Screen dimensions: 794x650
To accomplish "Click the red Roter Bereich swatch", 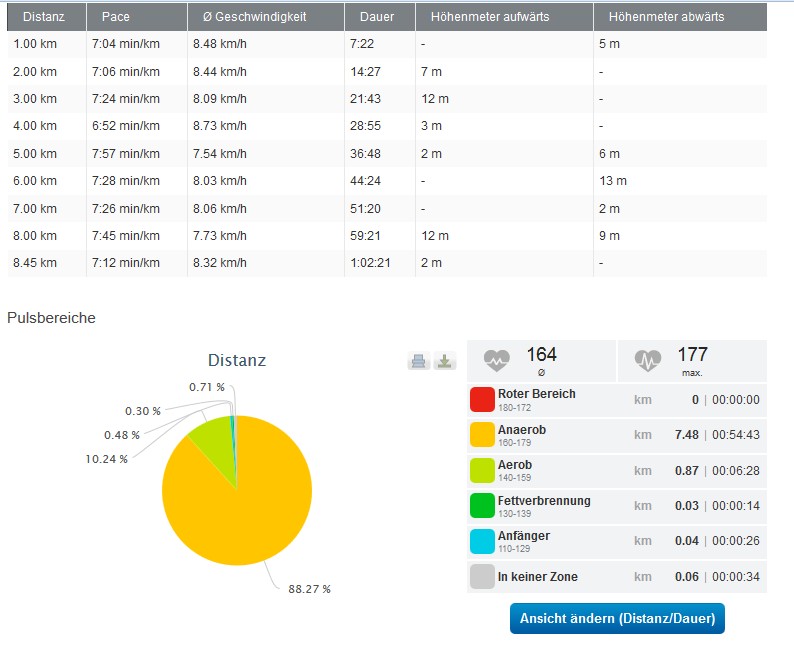I will coord(482,400).
